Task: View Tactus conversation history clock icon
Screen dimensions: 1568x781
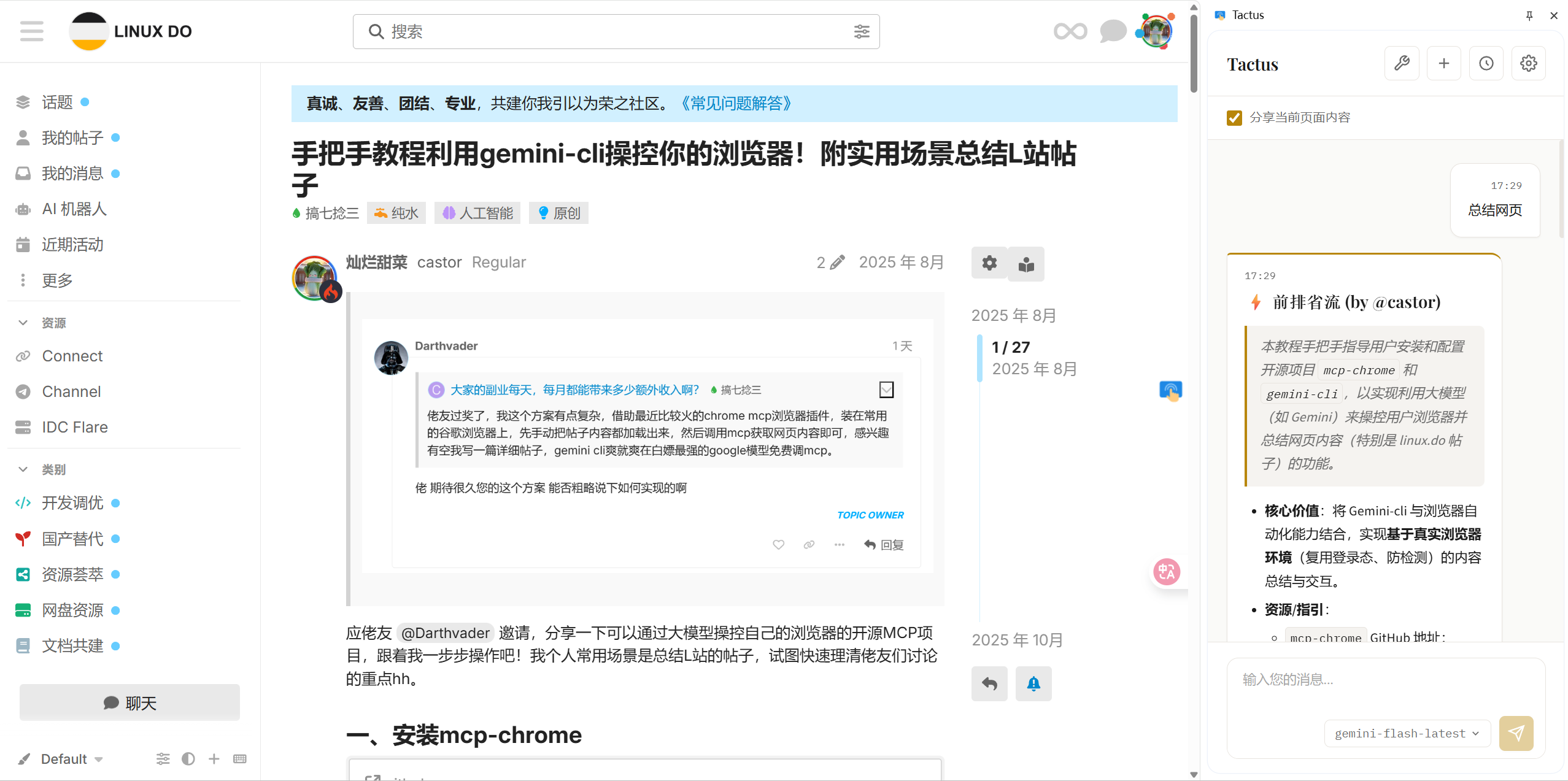Action: pyautogui.click(x=1486, y=63)
